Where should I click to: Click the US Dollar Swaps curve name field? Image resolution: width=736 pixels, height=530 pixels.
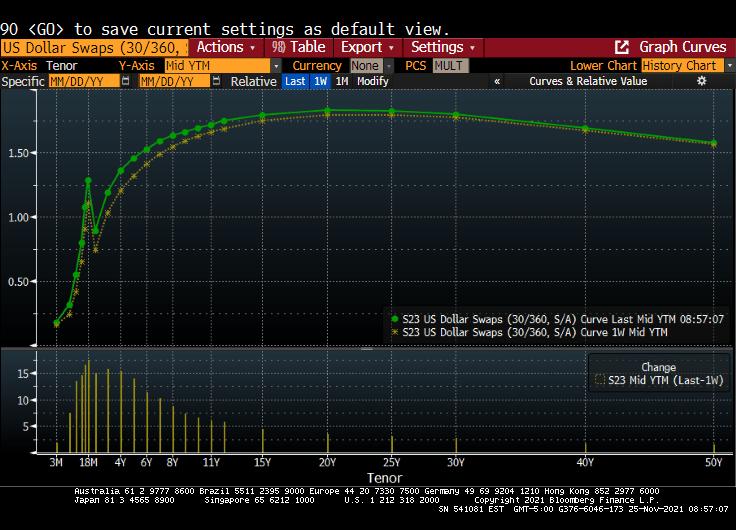[95, 47]
